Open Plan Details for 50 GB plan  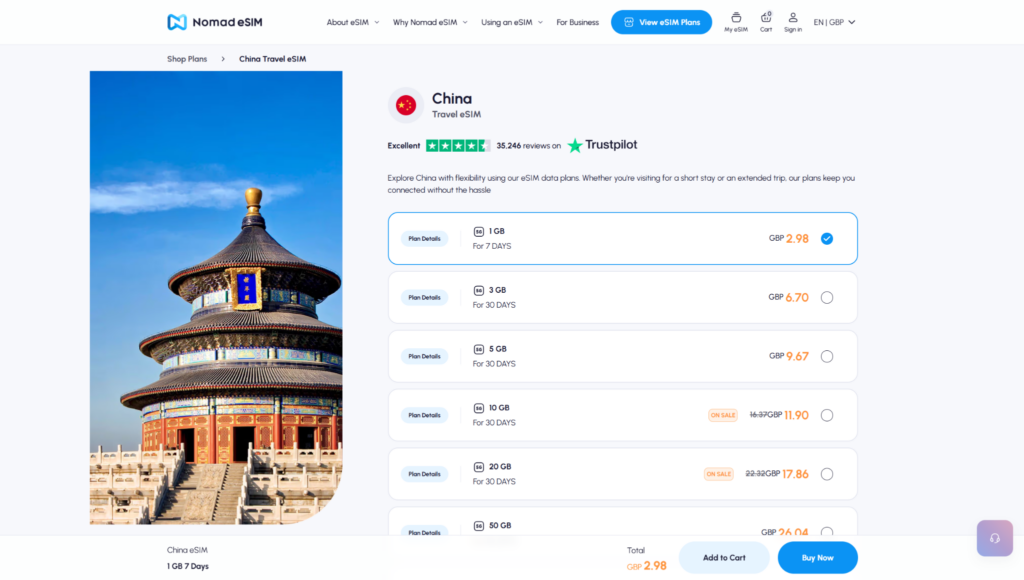(424, 532)
